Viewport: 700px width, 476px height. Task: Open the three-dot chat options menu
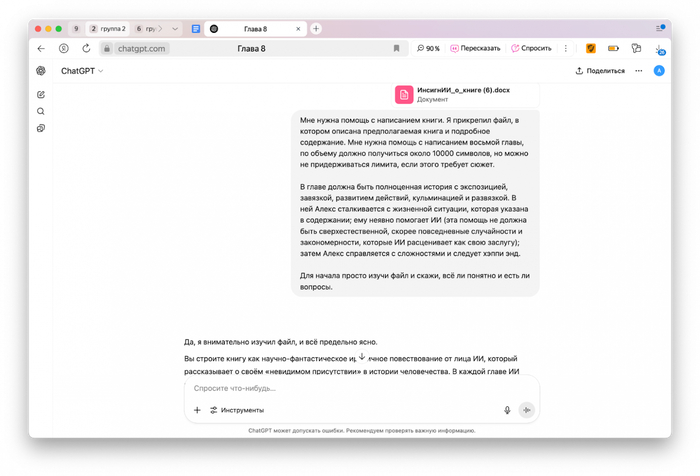(639, 71)
